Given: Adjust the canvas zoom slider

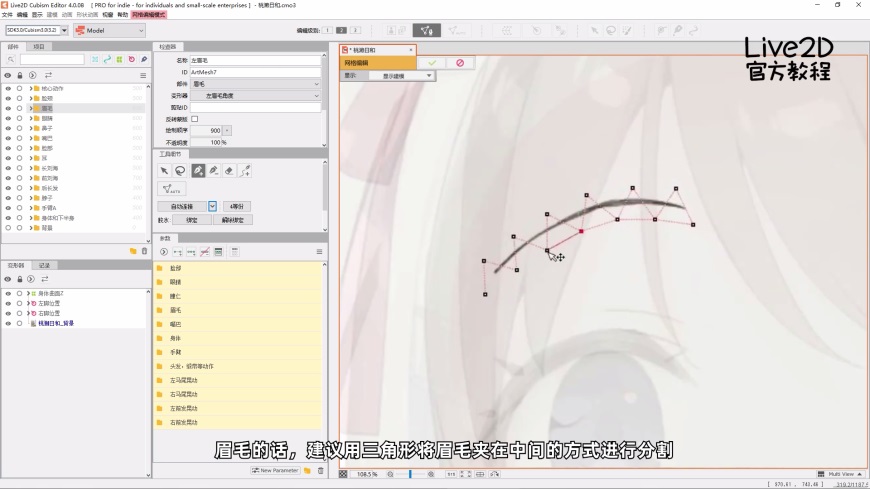Looking at the screenshot, I should (411, 474).
